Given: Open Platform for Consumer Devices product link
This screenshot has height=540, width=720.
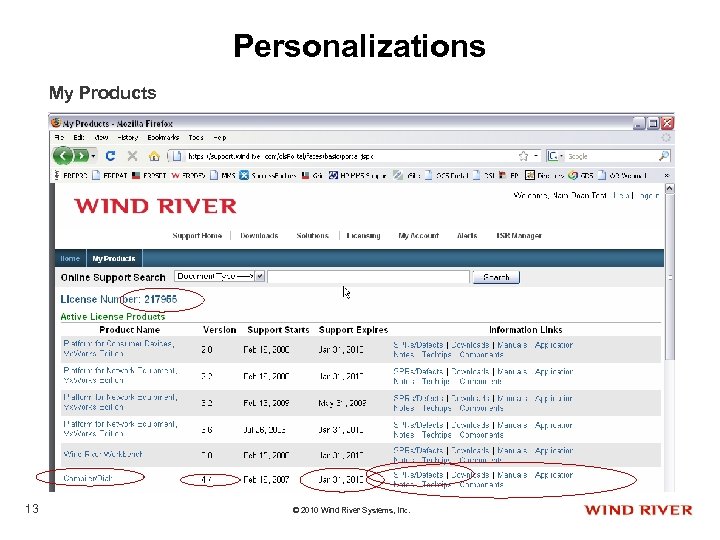Looking at the screenshot, I should pos(118,349).
